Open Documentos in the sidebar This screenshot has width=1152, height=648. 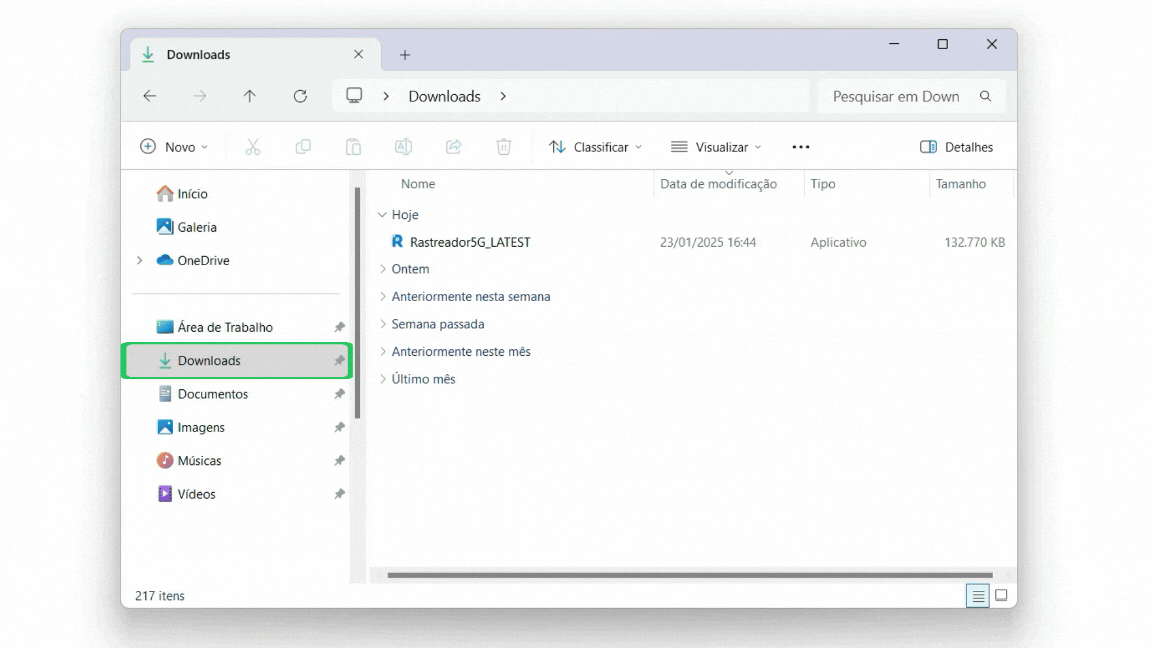212,394
